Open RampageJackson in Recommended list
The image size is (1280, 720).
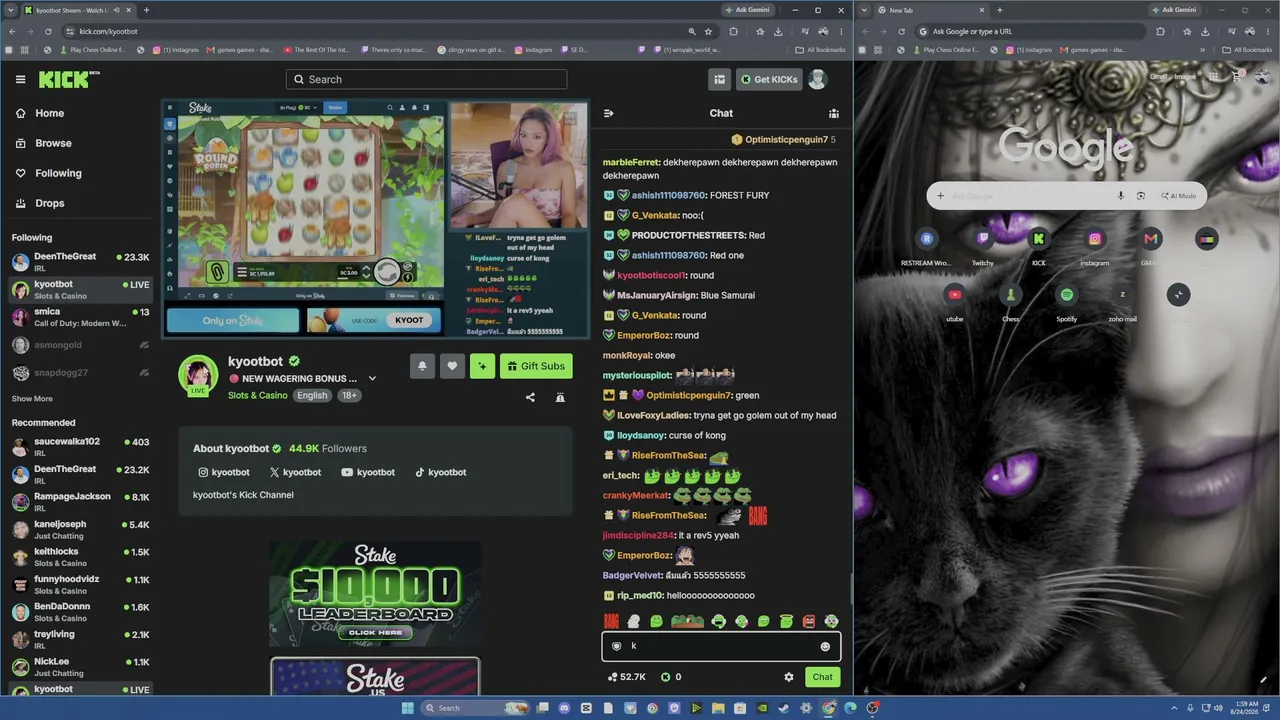coord(80,502)
